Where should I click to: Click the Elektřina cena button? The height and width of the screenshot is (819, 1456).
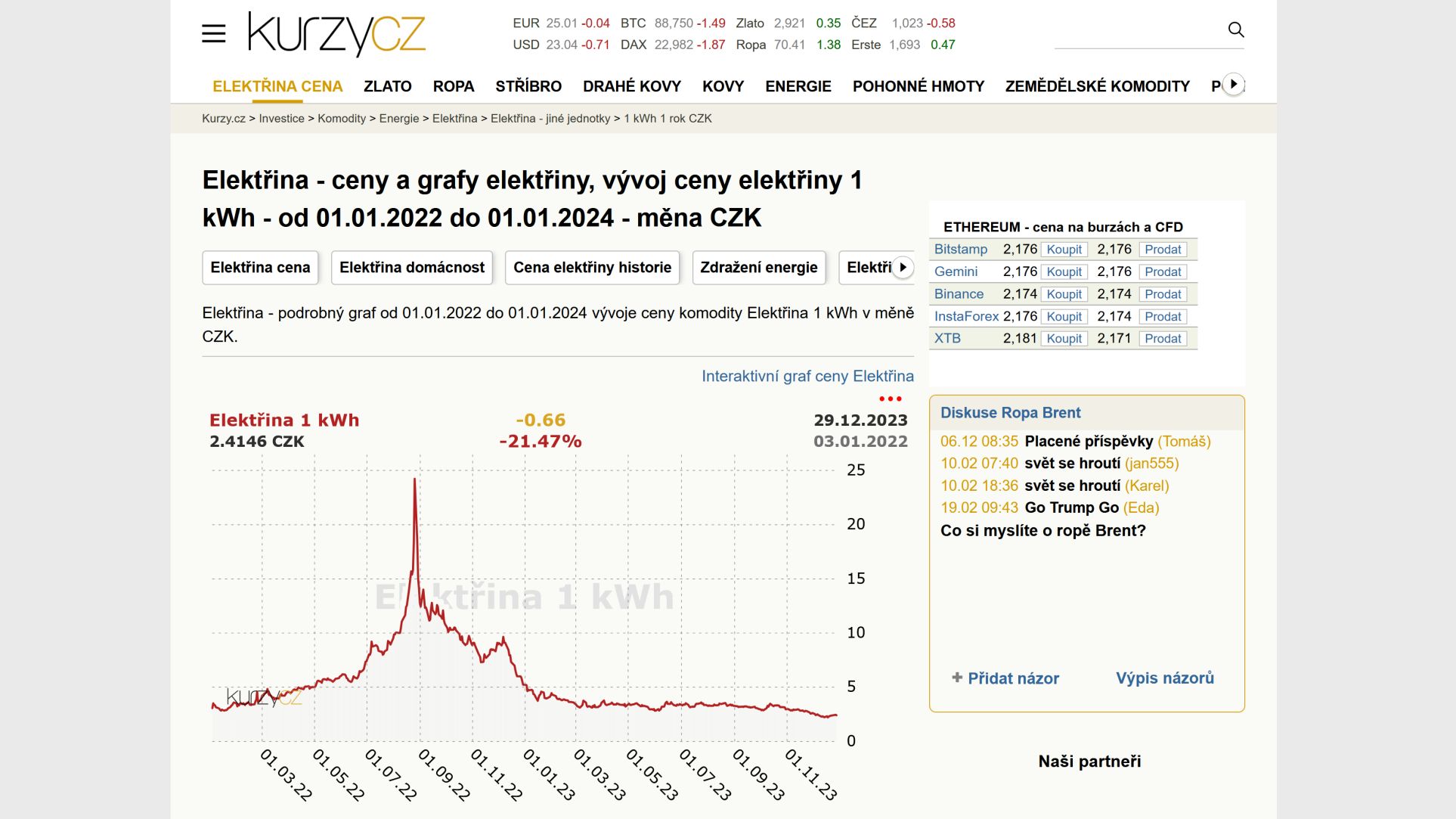pos(260,268)
